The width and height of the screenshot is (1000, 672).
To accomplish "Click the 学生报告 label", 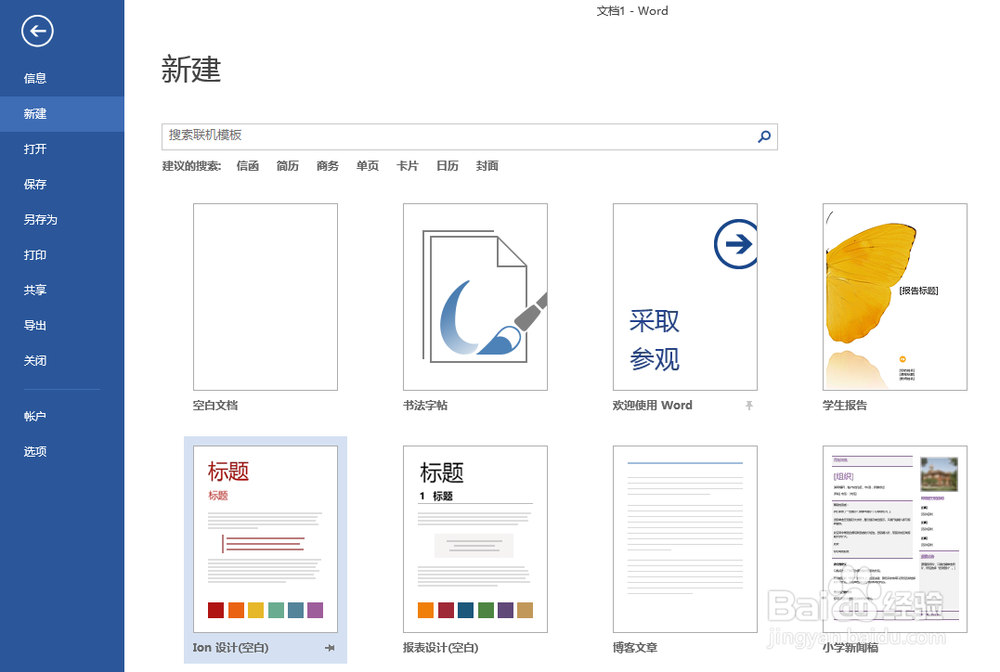I will pyautogui.click(x=845, y=405).
